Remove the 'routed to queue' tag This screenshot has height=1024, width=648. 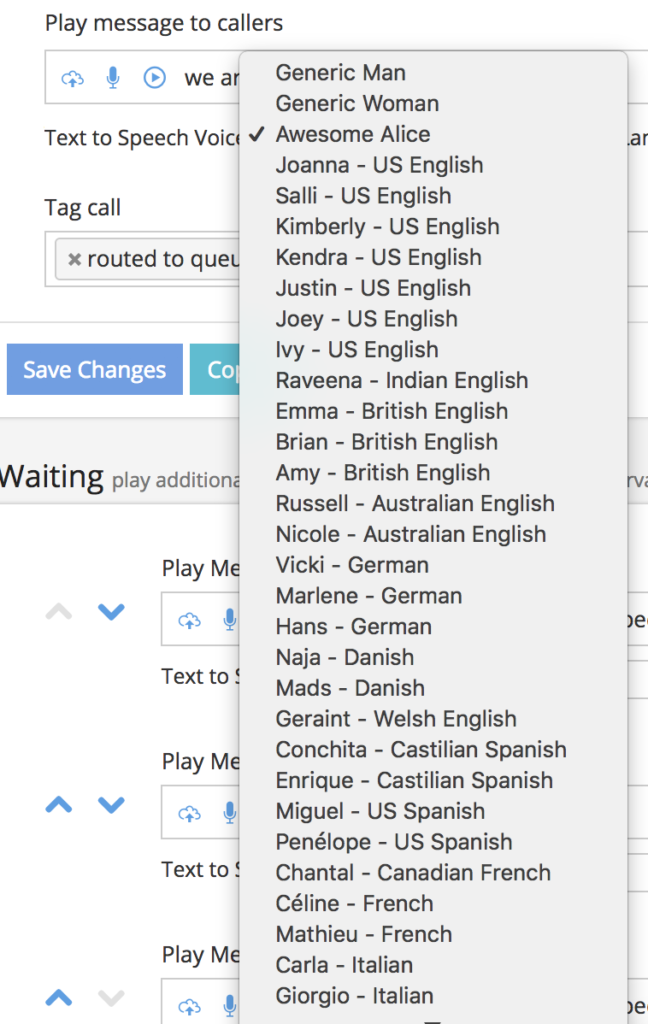74,260
